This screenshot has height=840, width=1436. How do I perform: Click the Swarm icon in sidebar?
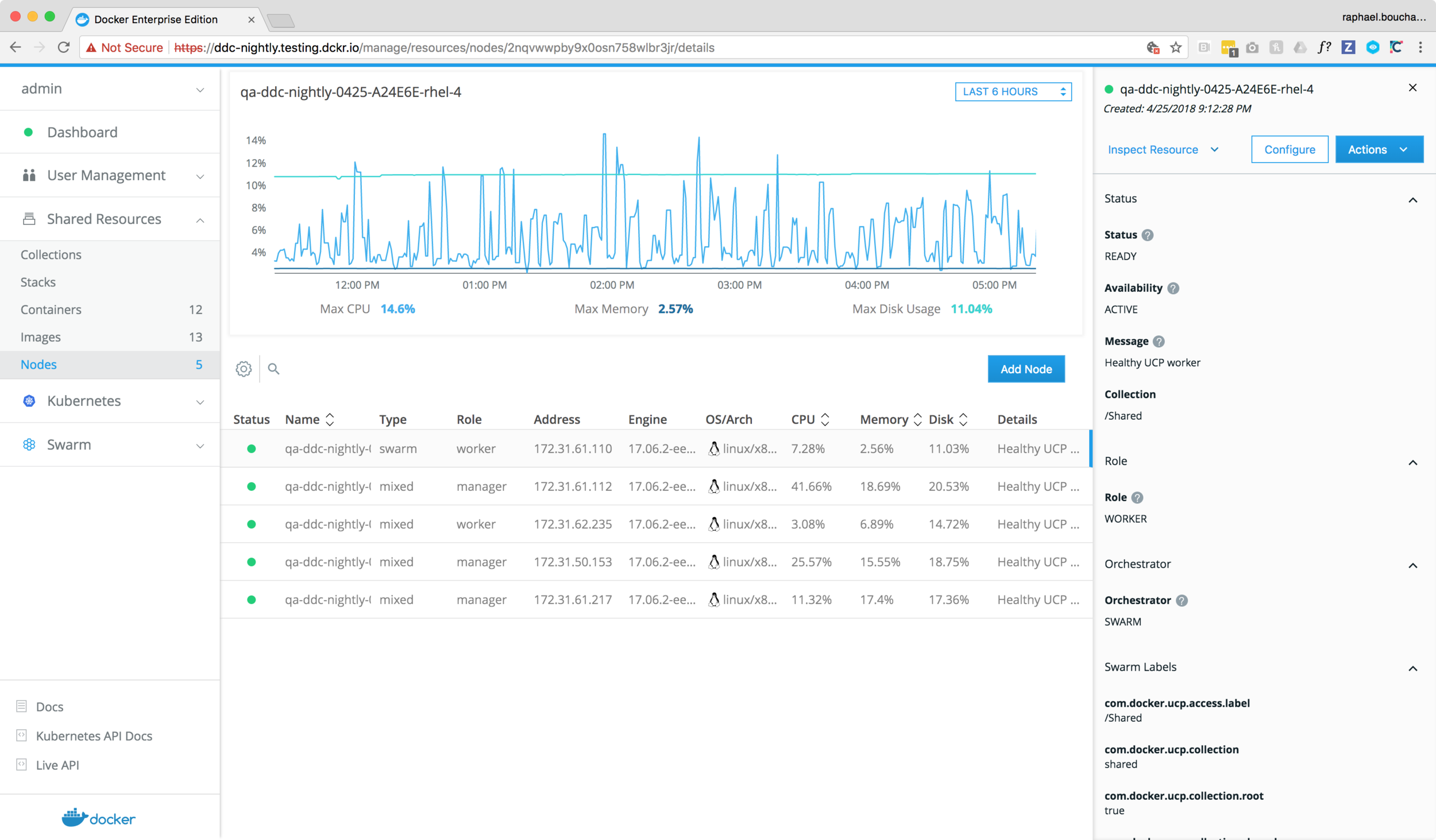29,443
